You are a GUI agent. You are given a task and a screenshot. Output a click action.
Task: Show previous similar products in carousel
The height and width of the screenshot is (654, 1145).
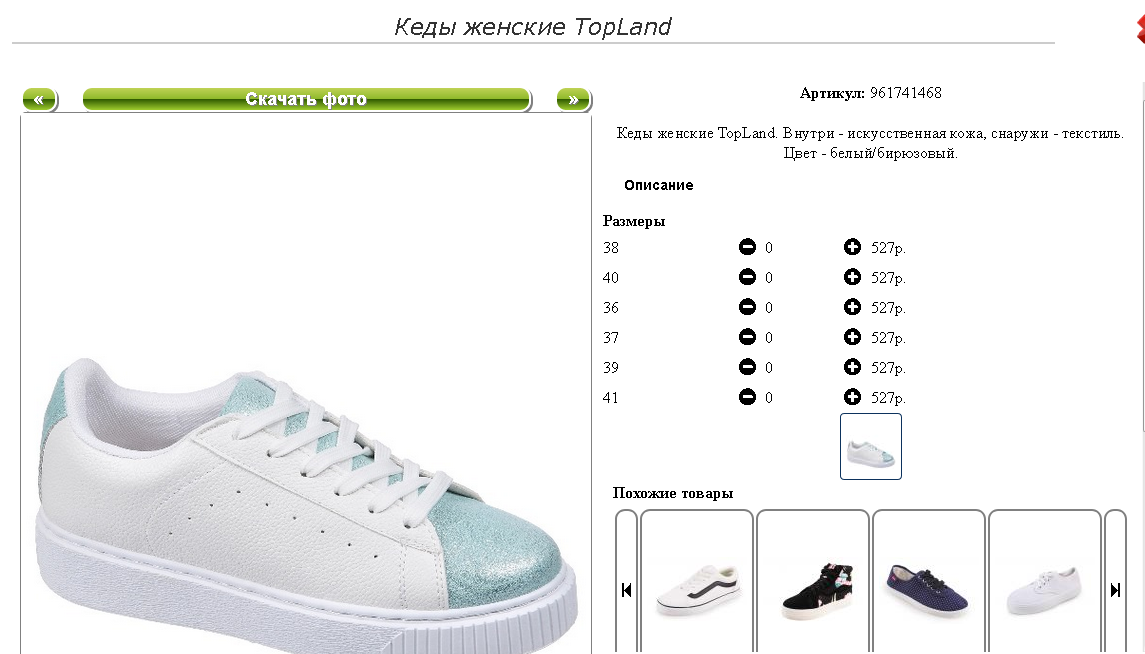(627, 590)
